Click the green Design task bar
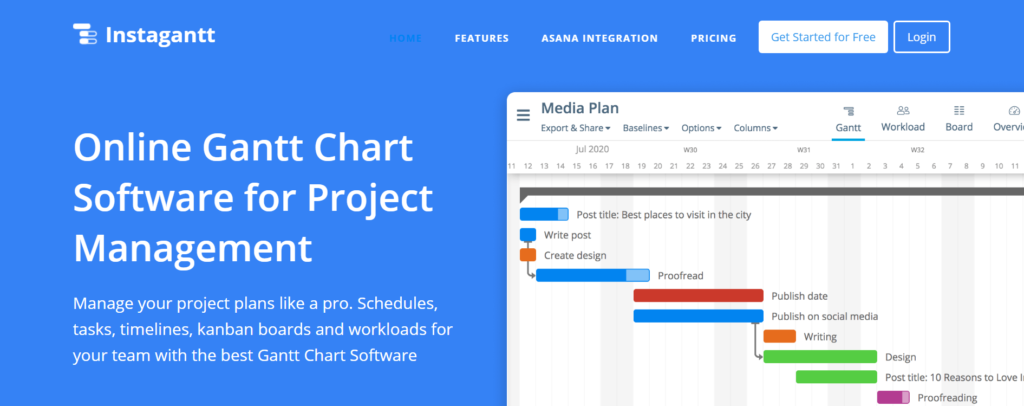Image resolution: width=1024 pixels, height=406 pixels. pyautogui.click(x=820, y=357)
